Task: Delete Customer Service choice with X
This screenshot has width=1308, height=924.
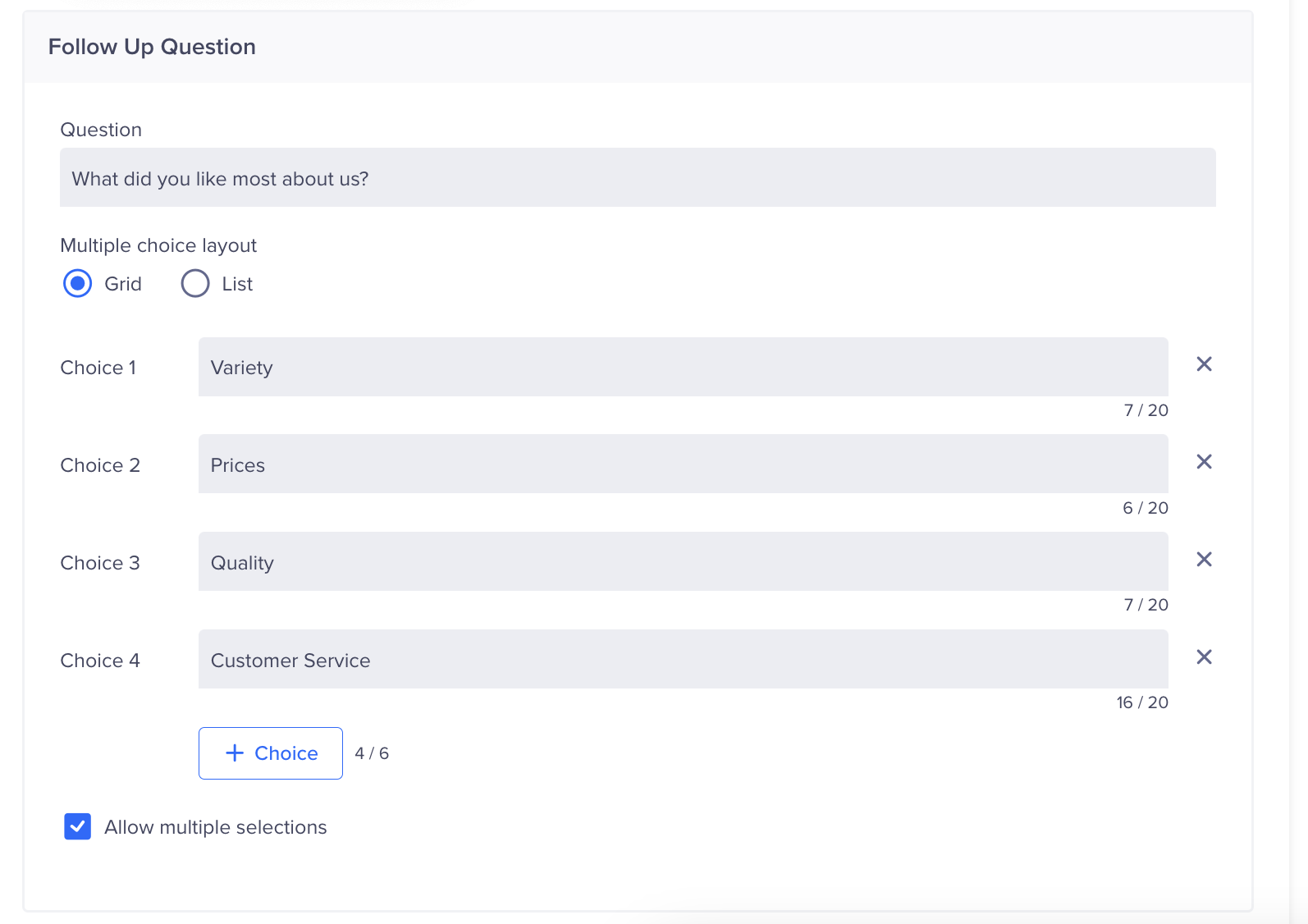Action: (x=1204, y=657)
